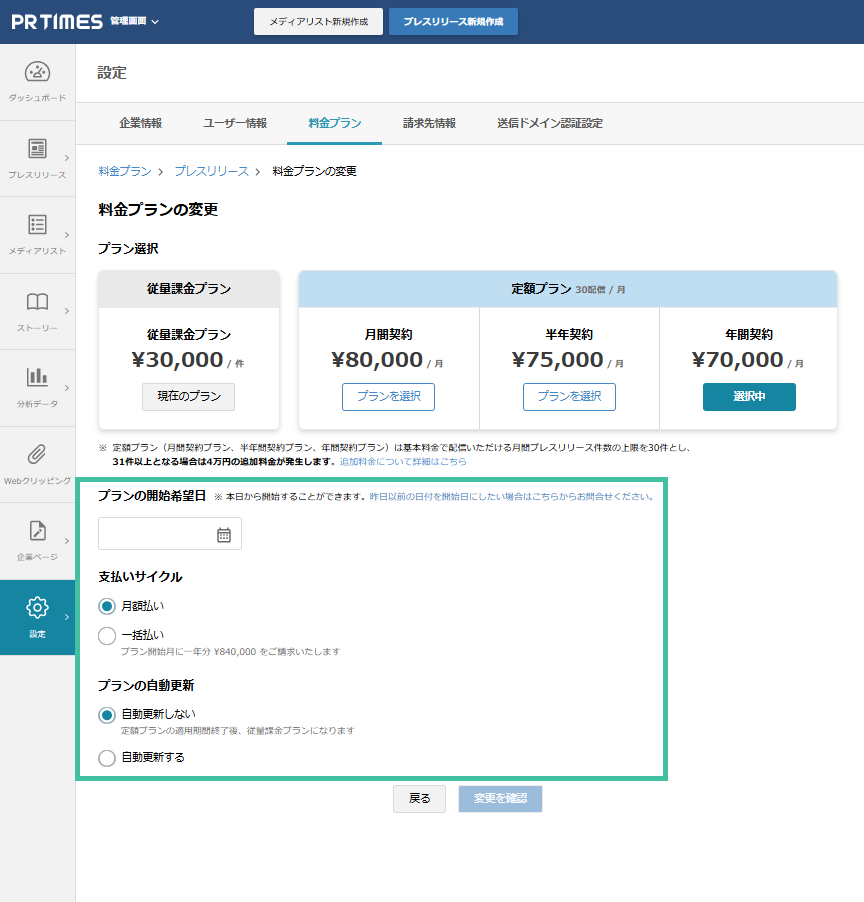
Task: Click the plan start date input field
Action: (157, 535)
